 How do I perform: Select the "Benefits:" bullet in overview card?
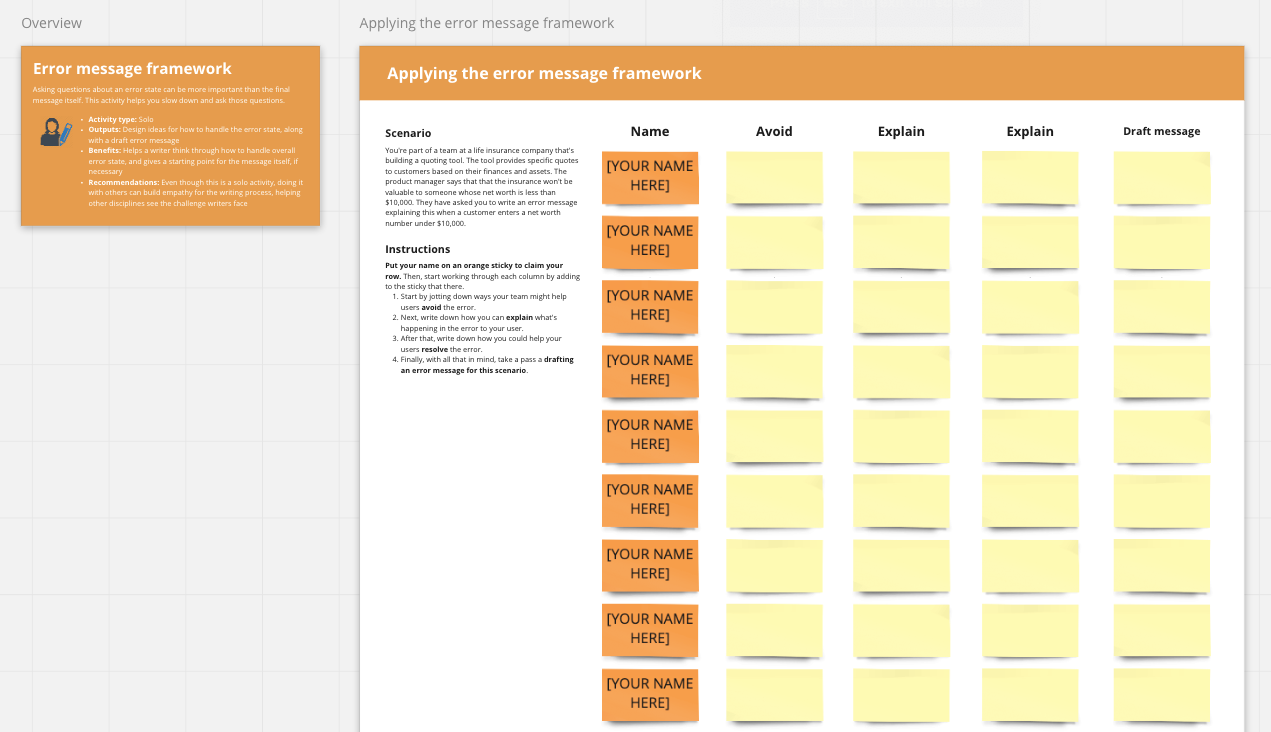[x=195, y=161]
